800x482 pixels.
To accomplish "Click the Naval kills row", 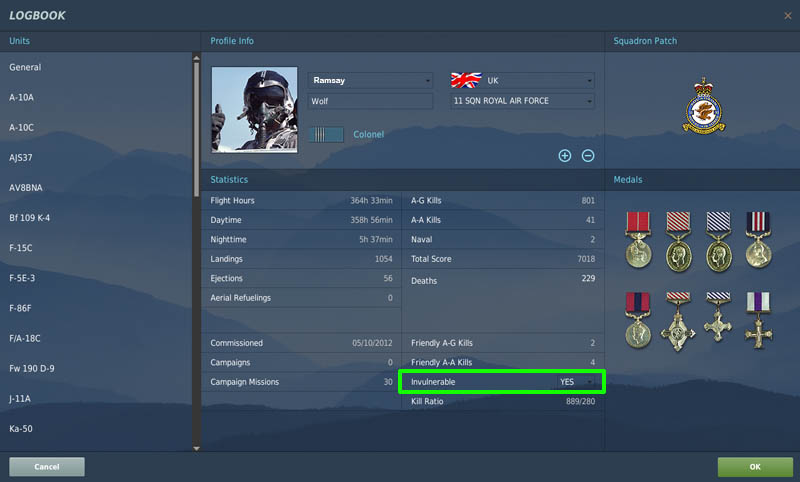I will tap(503, 239).
